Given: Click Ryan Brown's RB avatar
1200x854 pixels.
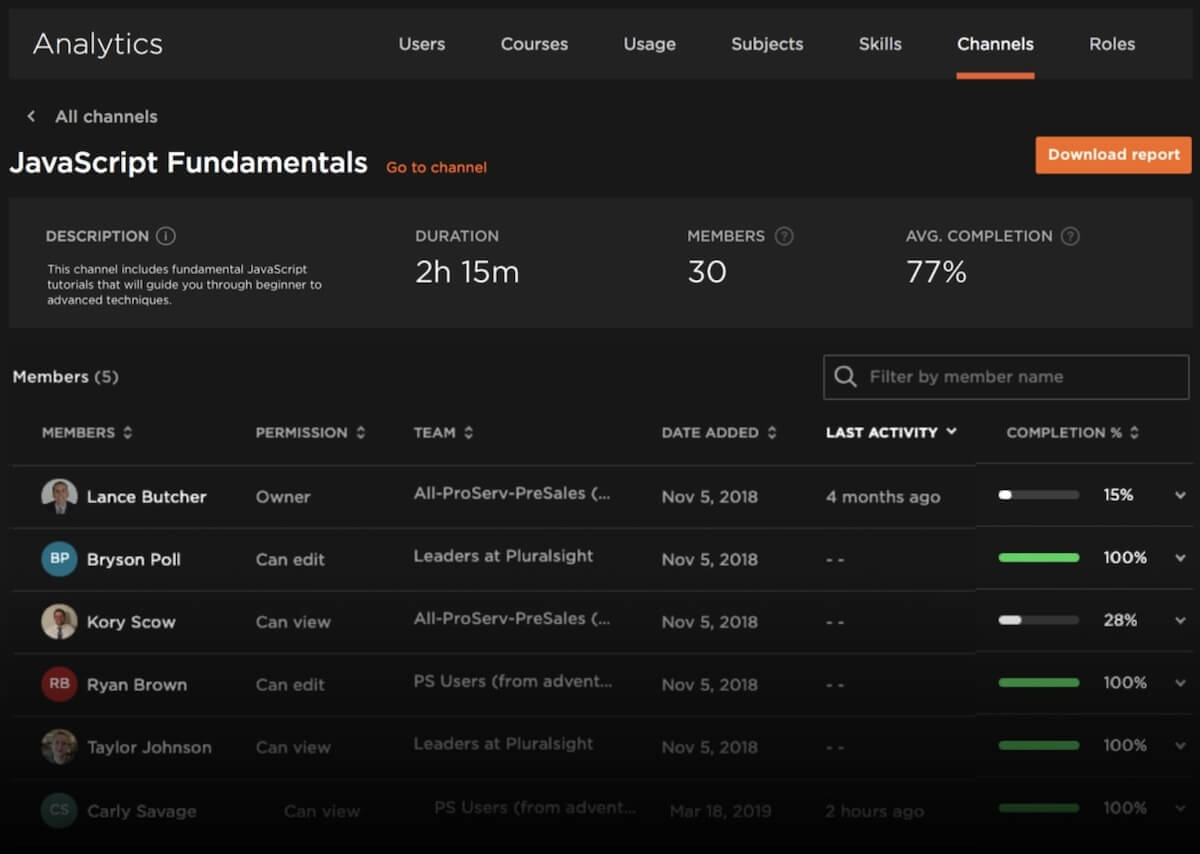Looking at the screenshot, I should 59,684.
